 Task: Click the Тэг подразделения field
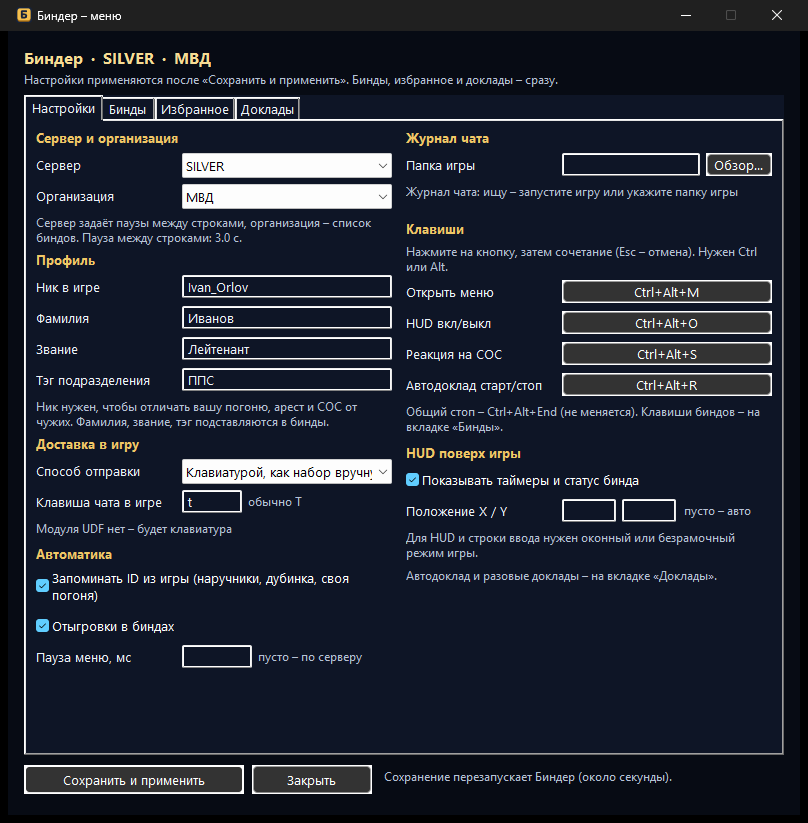pos(287,380)
